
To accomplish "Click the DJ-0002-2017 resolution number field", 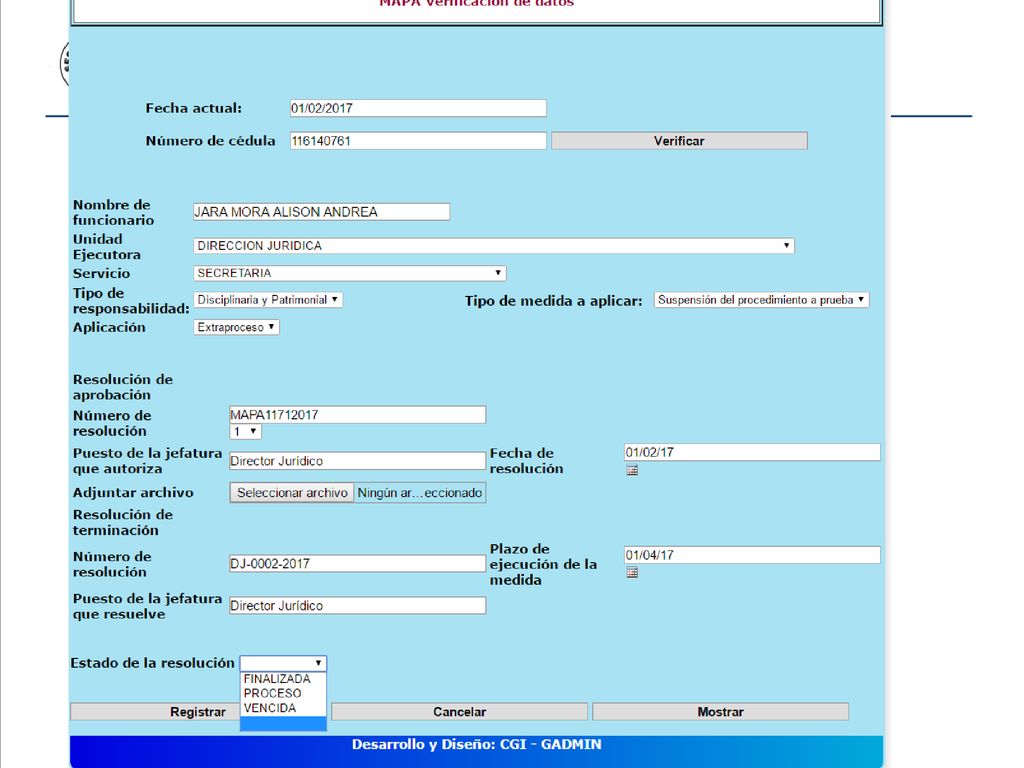I will point(357,564).
